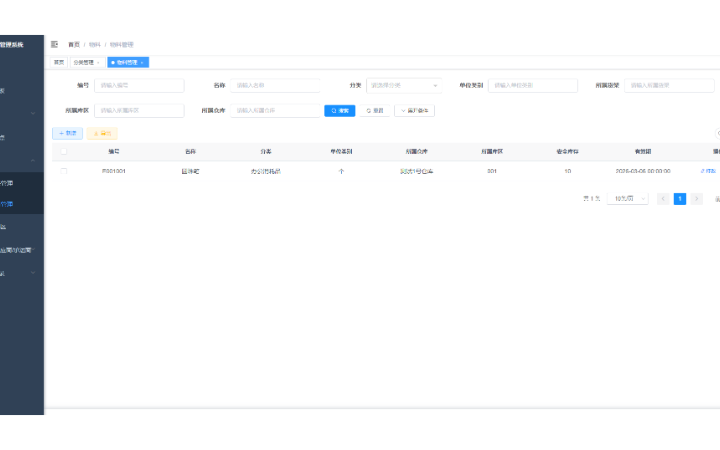Click the expand/collapse filter toggle button
Screen dimensions: 720x450
[x=414, y=110]
